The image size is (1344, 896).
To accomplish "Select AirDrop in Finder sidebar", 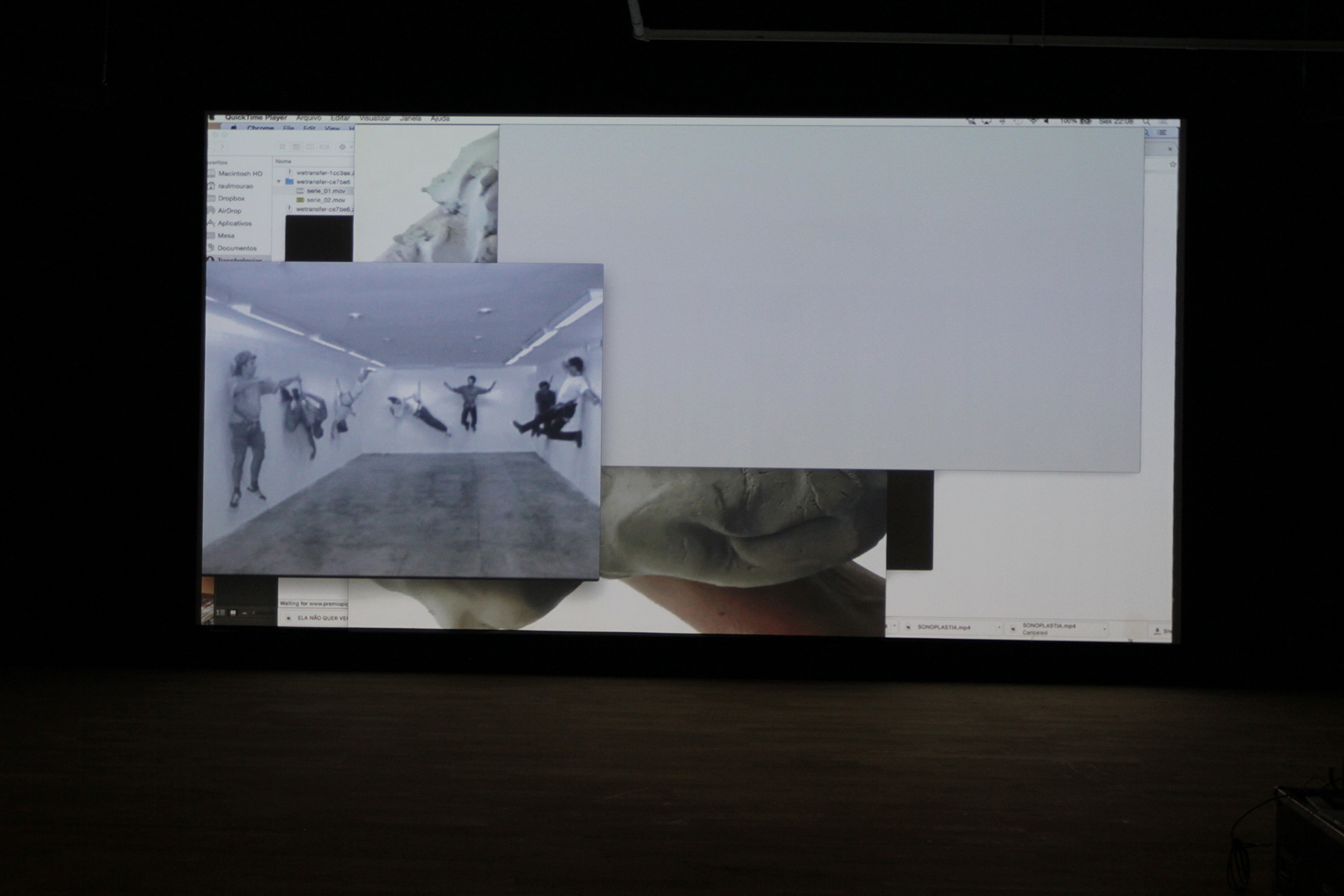I will pos(229,211).
